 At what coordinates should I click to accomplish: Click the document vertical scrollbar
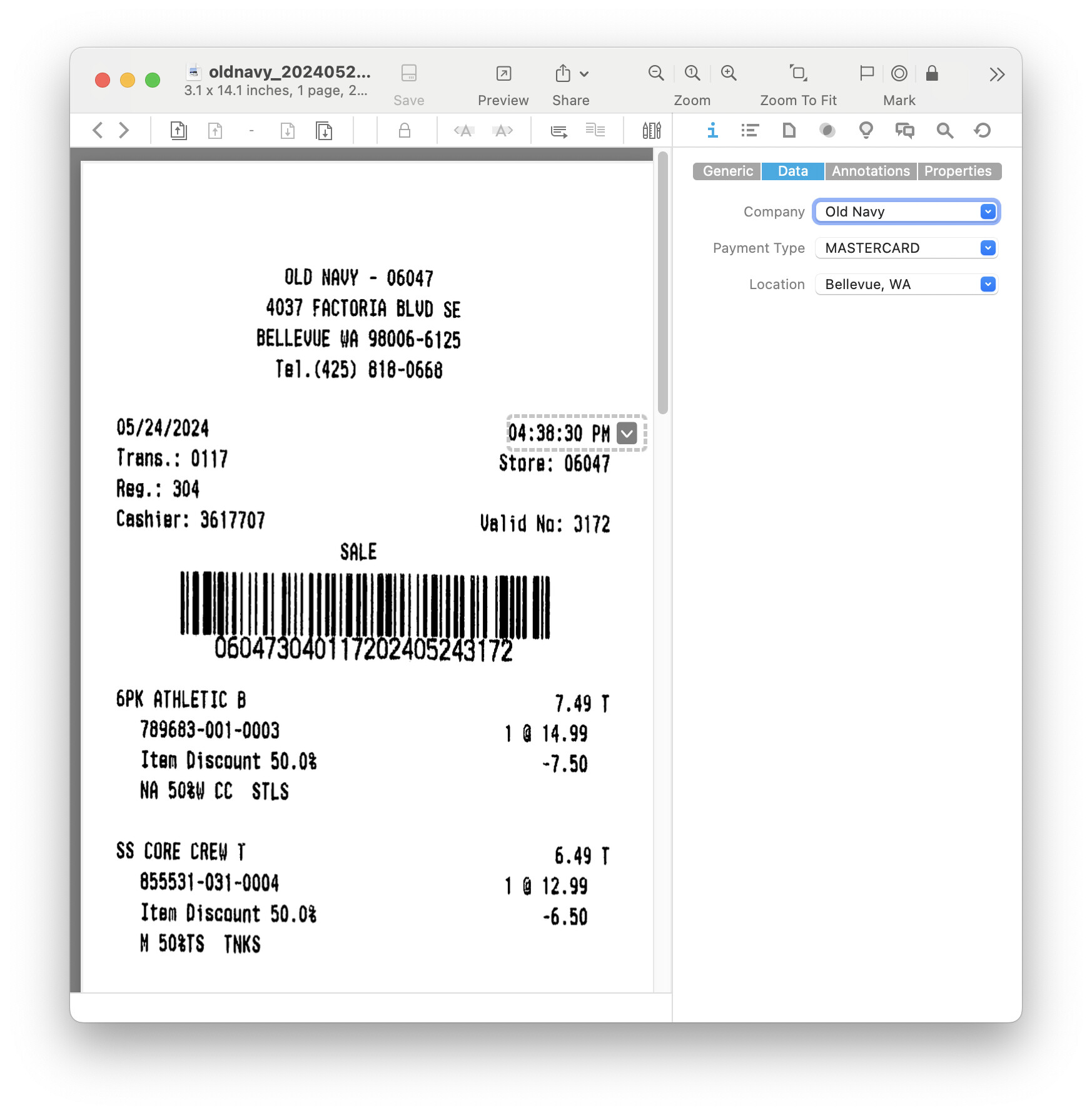coord(663,283)
